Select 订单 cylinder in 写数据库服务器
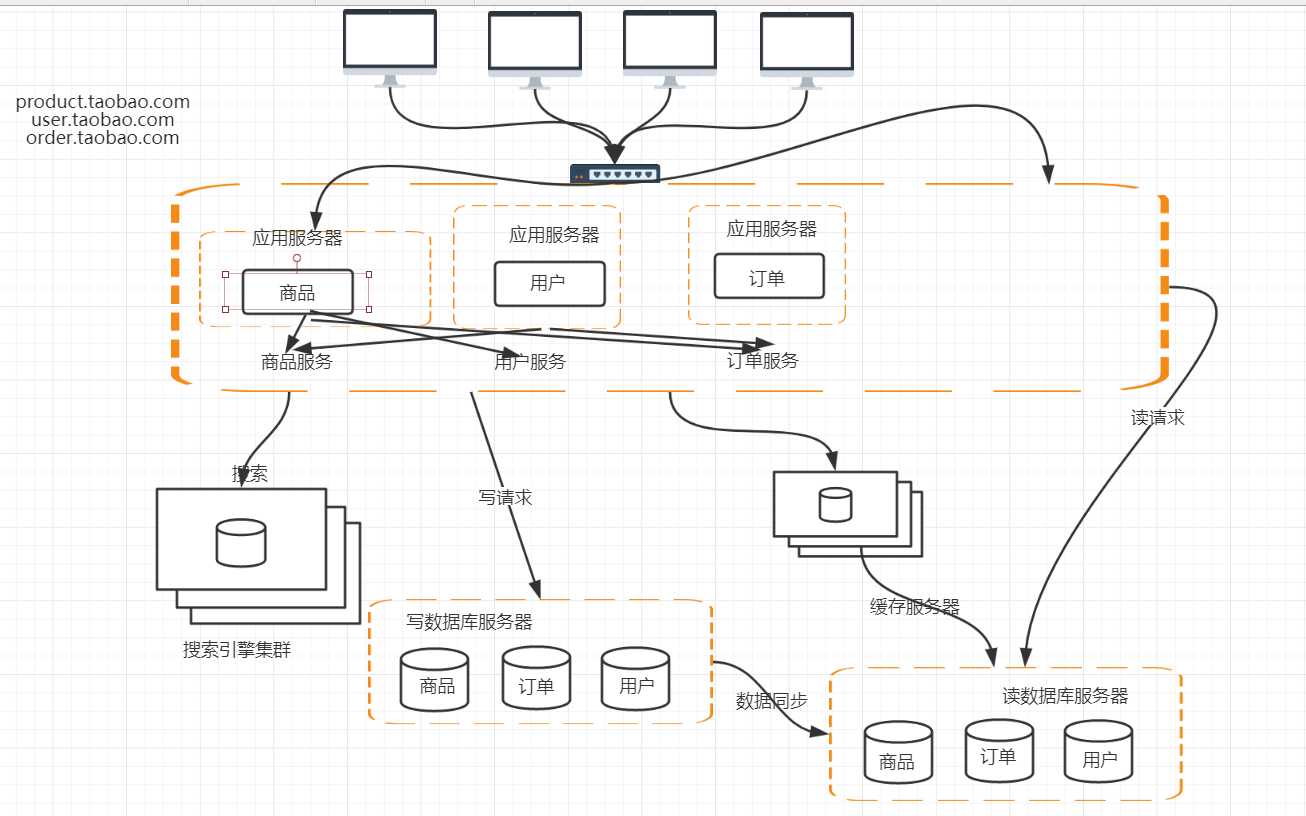Viewport: 1306px width, 816px height. coord(536,677)
